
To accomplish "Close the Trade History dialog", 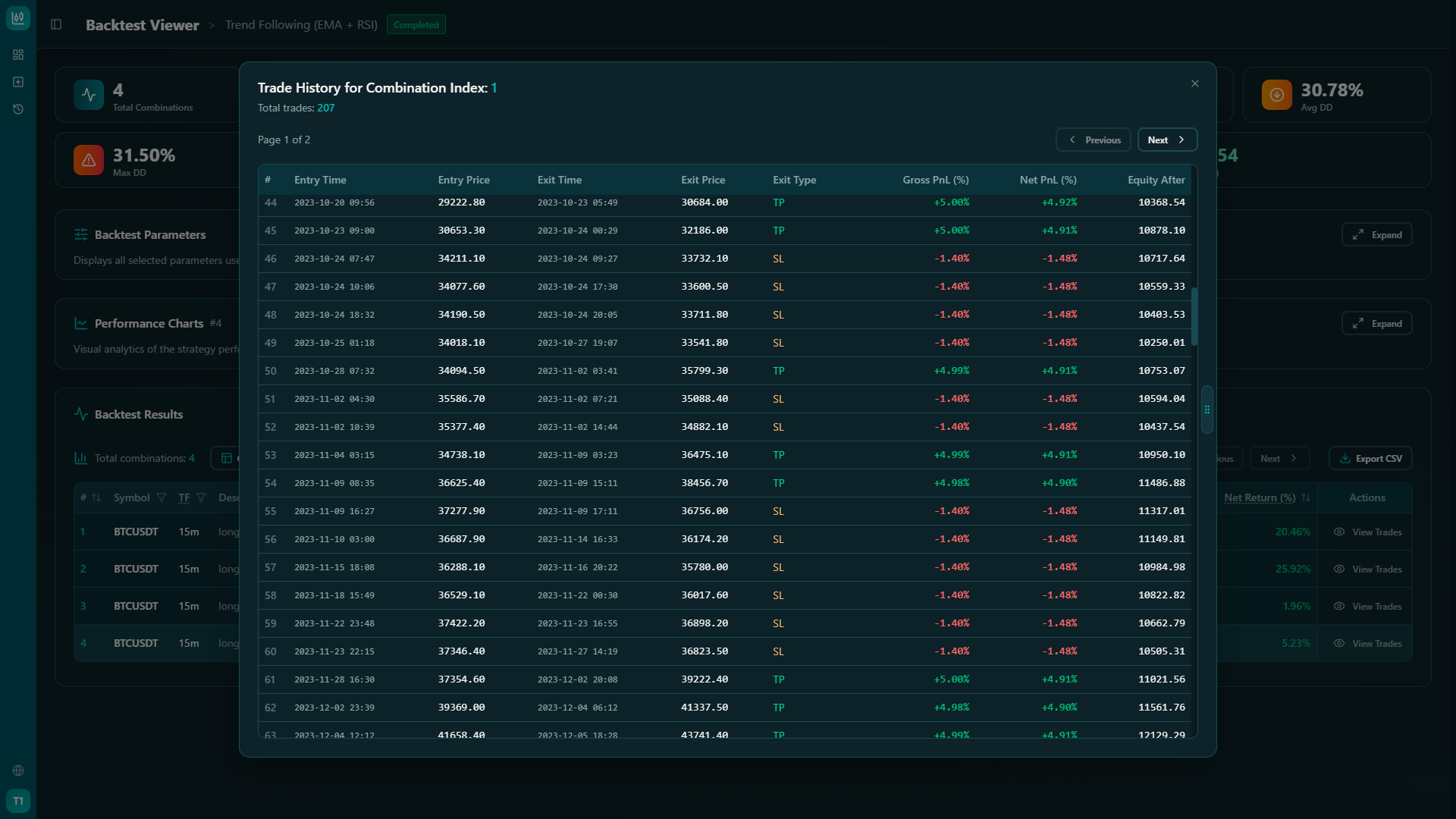I will pyautogui.click(x=1195, y=83).
